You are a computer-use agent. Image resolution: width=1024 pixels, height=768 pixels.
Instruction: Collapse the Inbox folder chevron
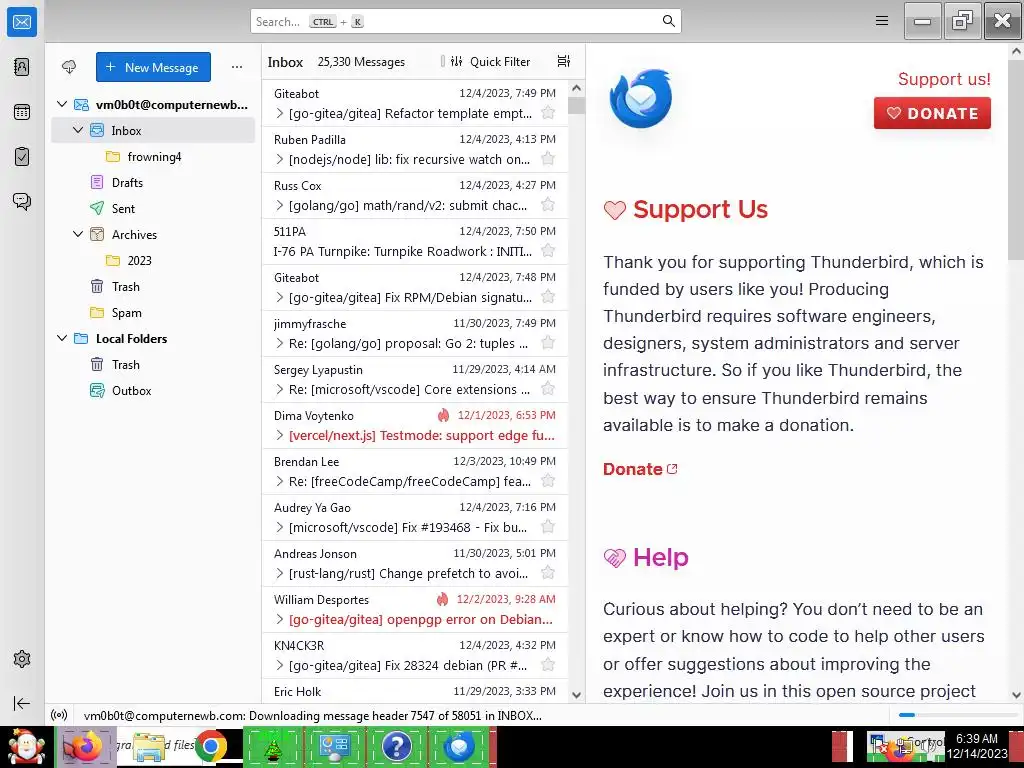pyautogui.click(x=78, y=130)
